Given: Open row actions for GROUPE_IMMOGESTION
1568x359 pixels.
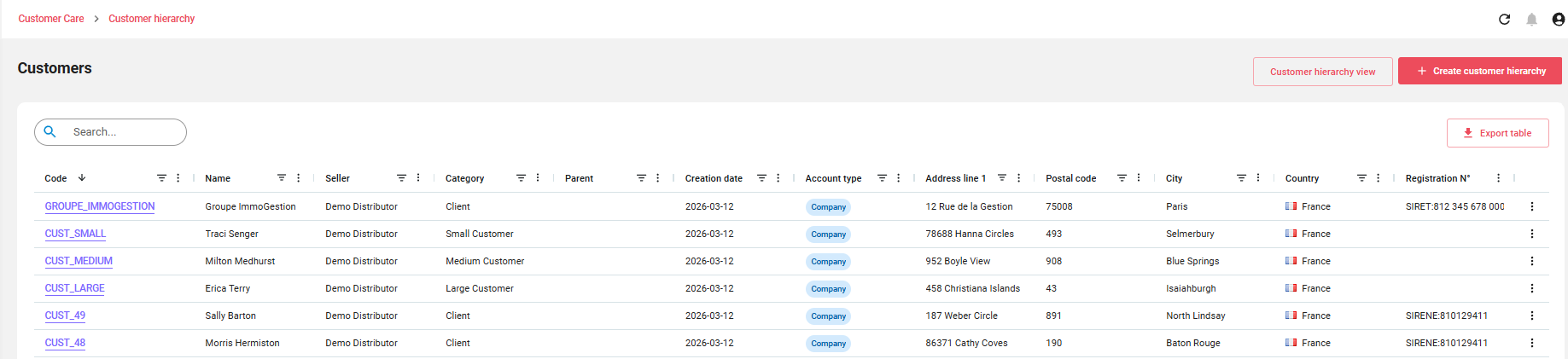Looking at the screenshot, I should 1531,206.
